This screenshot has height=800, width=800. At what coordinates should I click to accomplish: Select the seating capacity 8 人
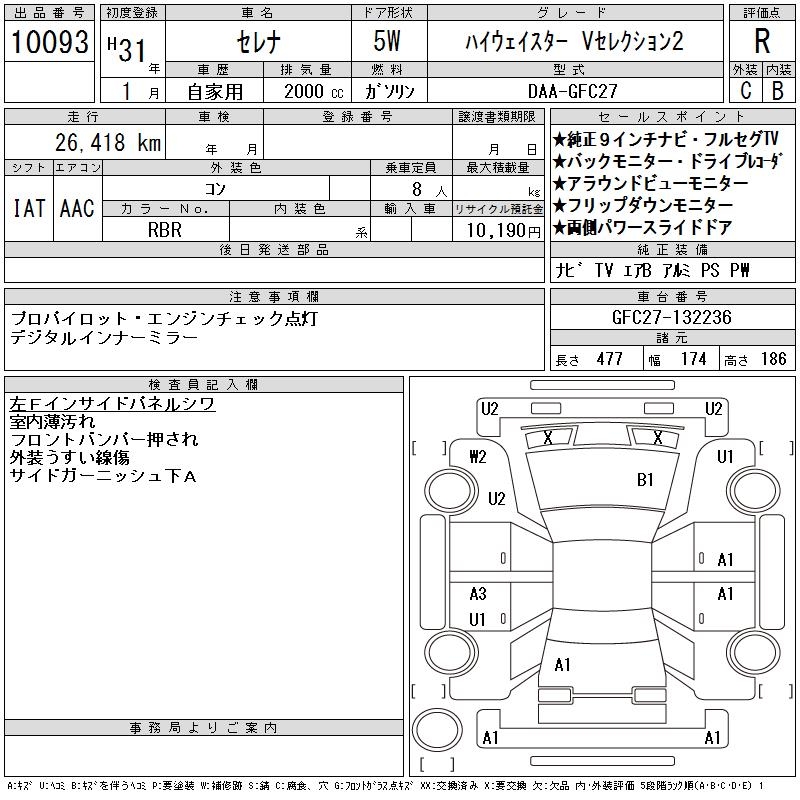coord(430,190)
